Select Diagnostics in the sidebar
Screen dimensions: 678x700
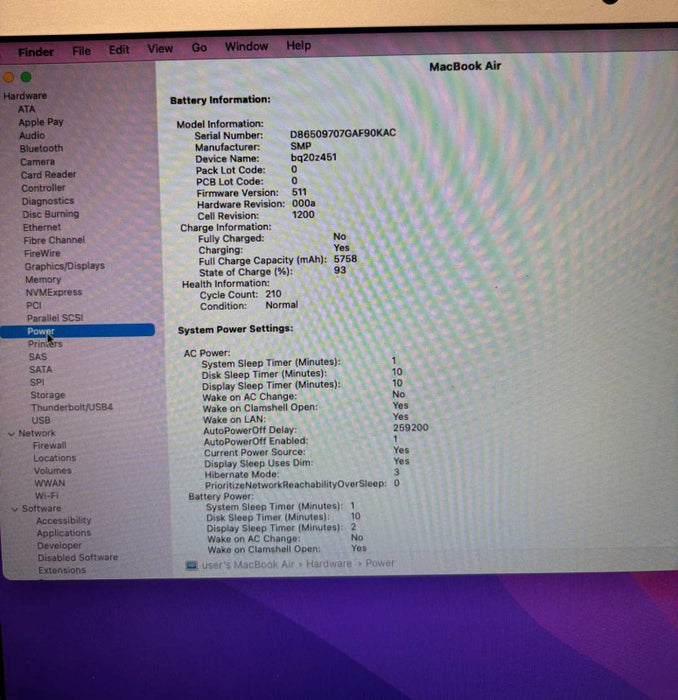pyautogui.click(x=48, y=201)
